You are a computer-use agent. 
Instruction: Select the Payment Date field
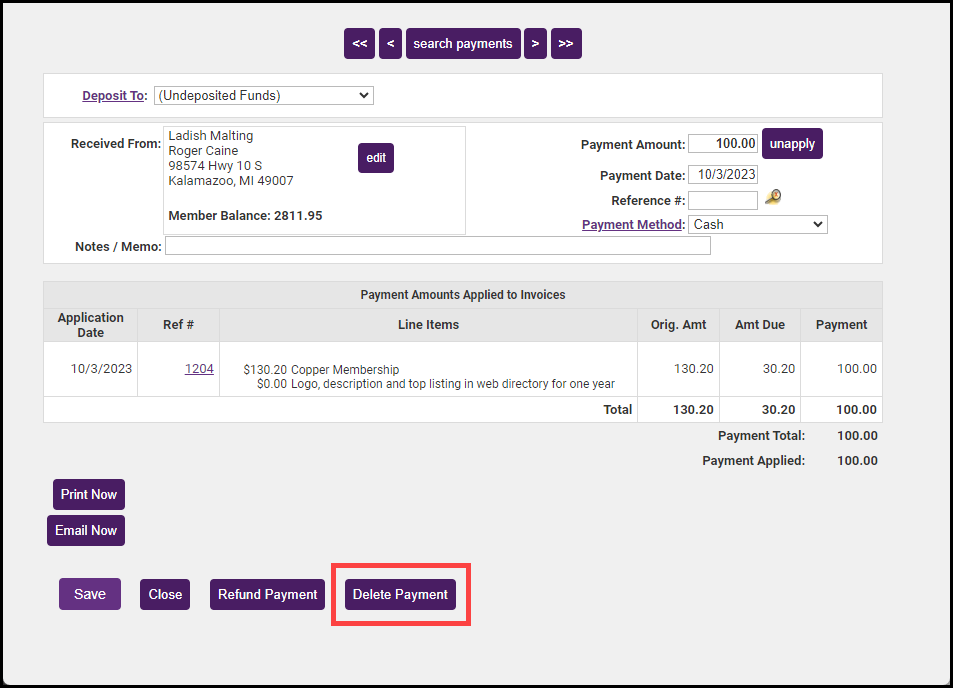pyautogui.click(x=722, y=174)
